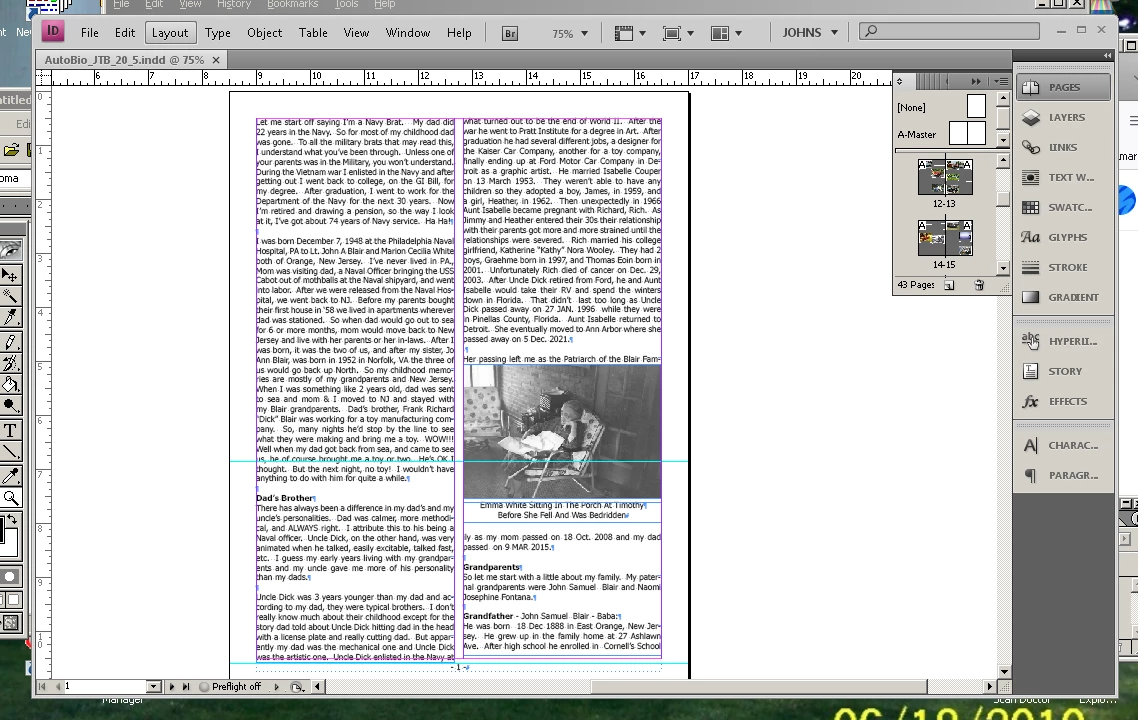Select the Line tool

(10, 451)
